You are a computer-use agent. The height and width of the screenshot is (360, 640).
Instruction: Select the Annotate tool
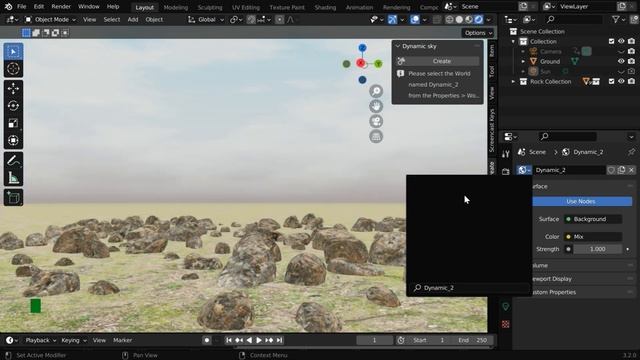13,160
